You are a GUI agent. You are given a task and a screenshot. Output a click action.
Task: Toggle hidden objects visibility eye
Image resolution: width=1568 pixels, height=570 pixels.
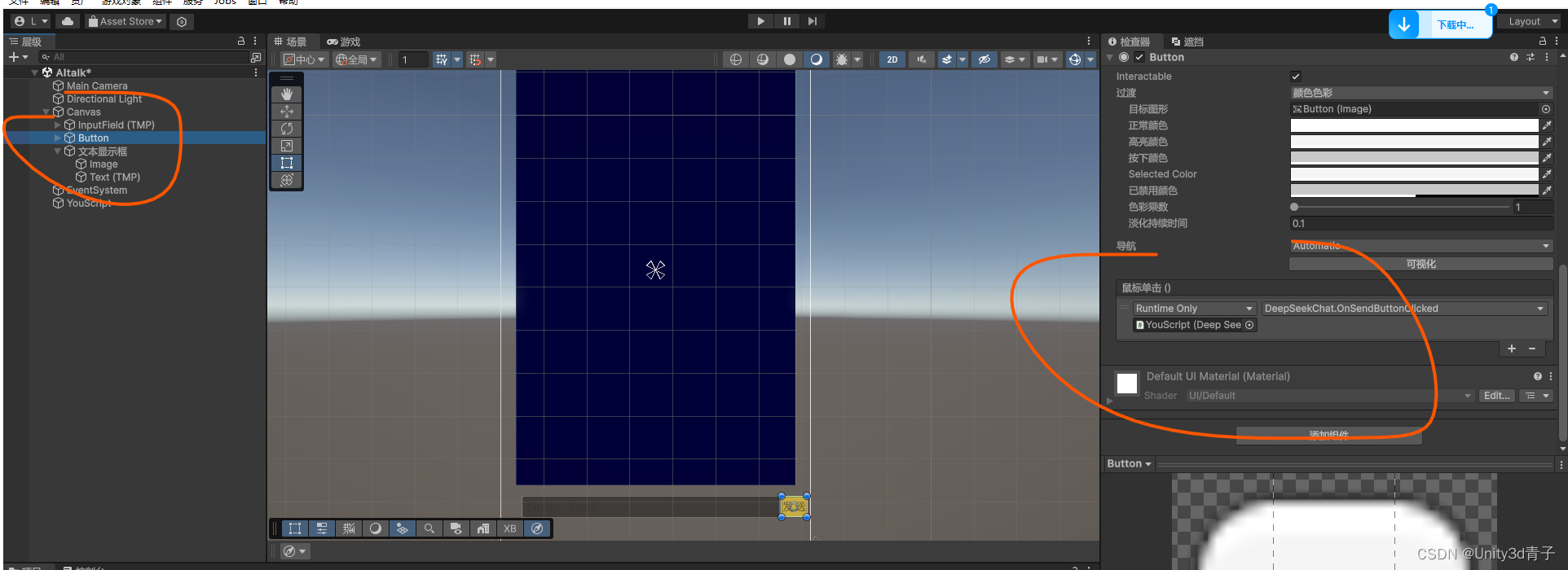[x=984, y=59]
